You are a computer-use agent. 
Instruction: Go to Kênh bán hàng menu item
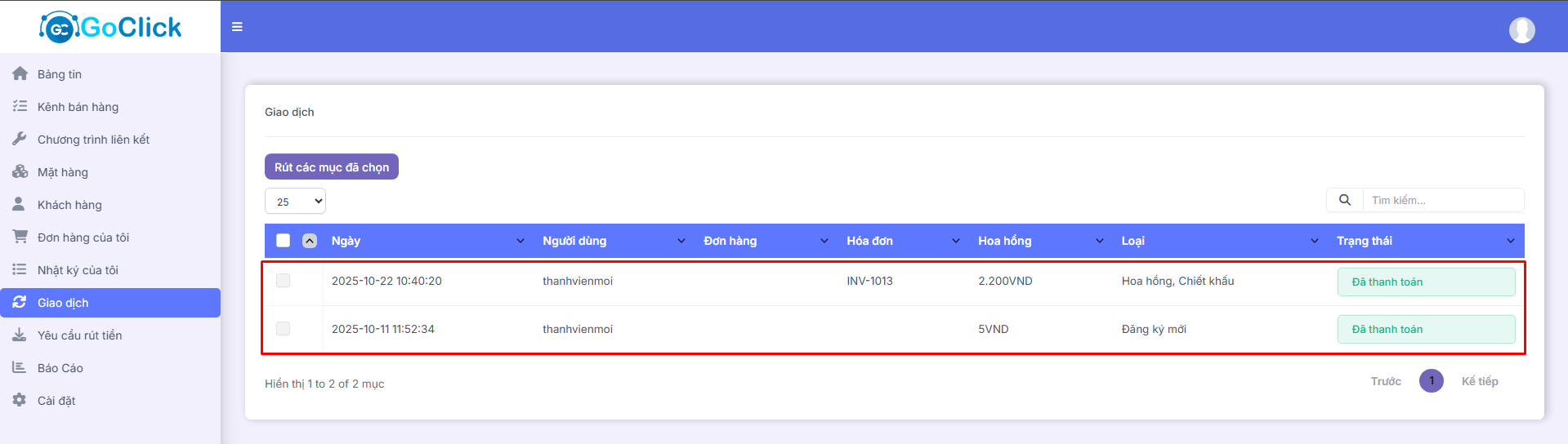point(78,107)
